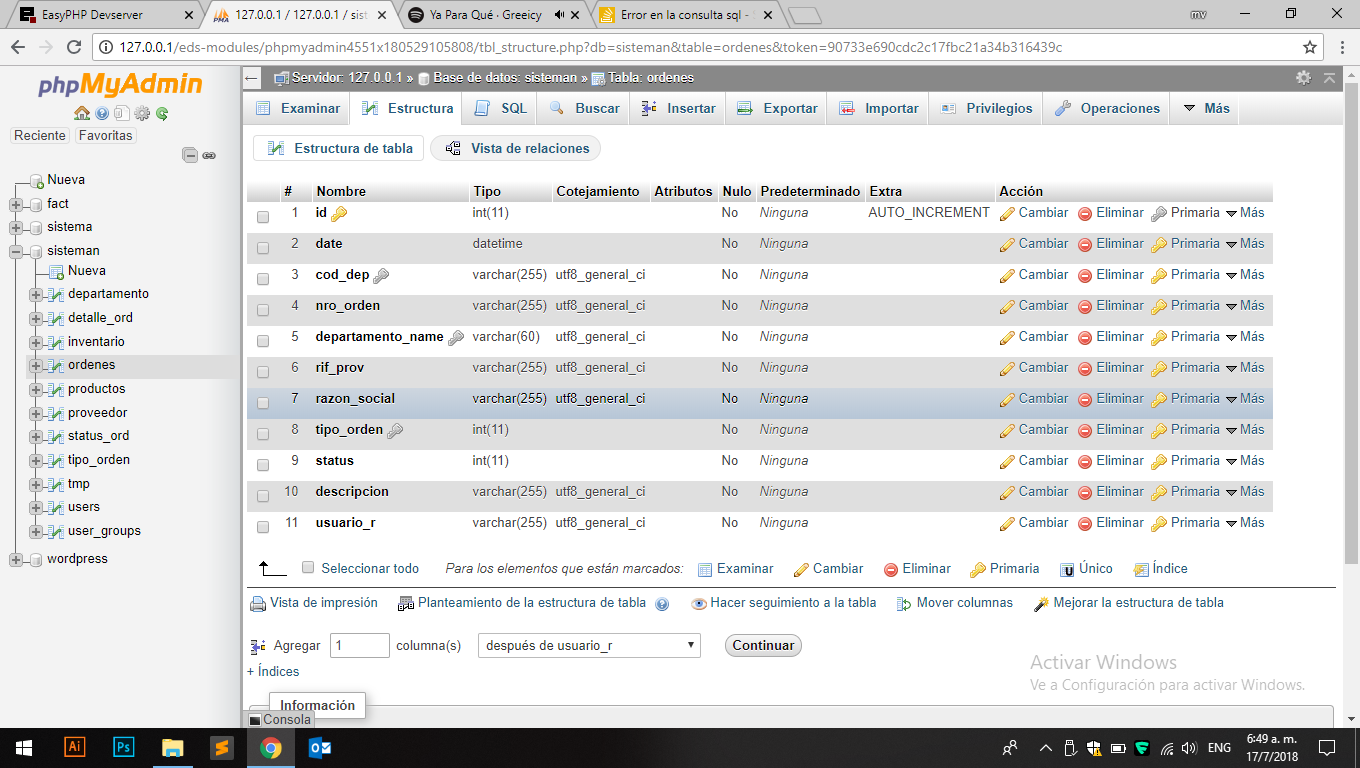Open page-related settings gear in header

1303,78
